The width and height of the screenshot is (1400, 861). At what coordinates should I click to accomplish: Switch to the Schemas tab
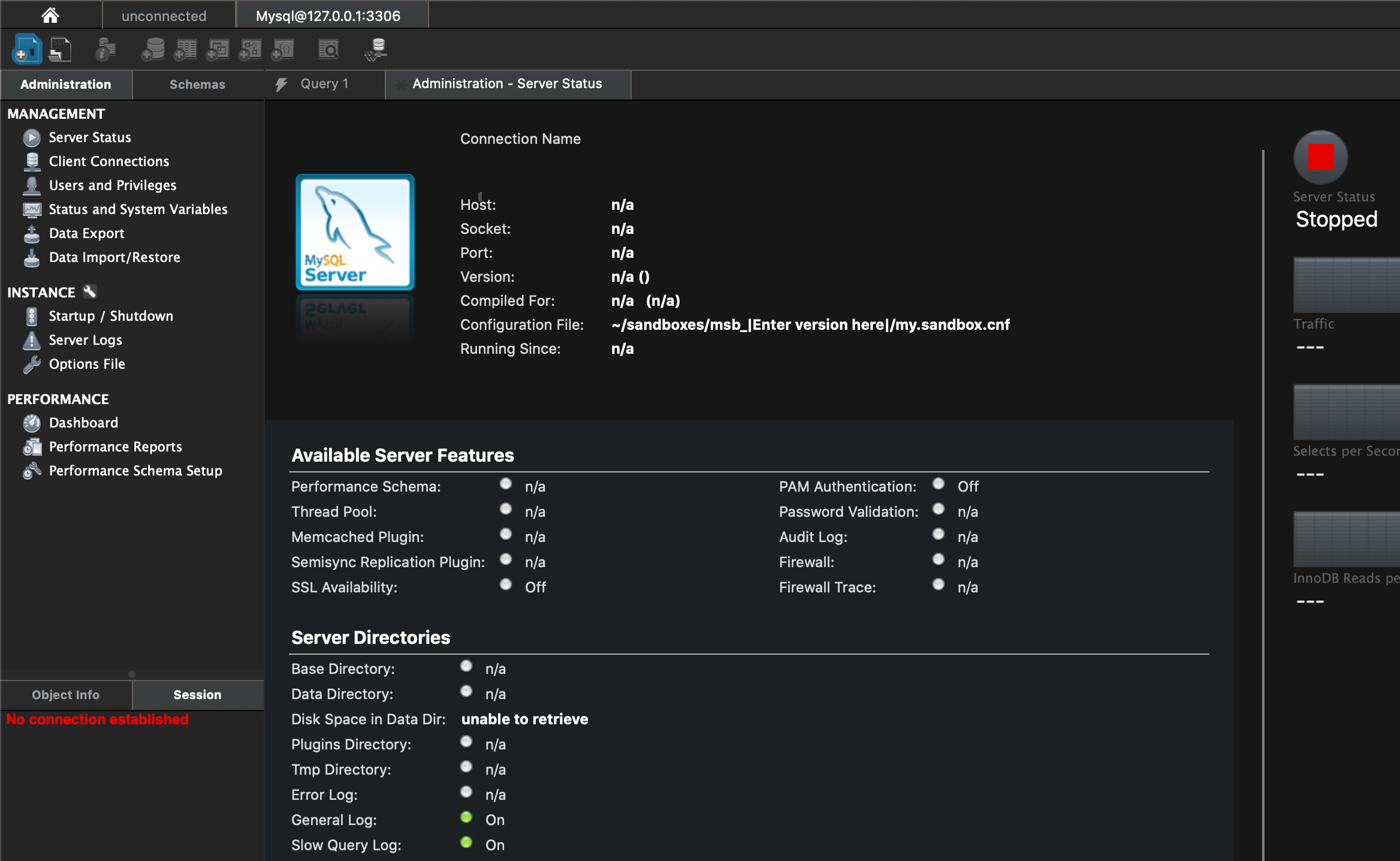[x=197, y=85]
